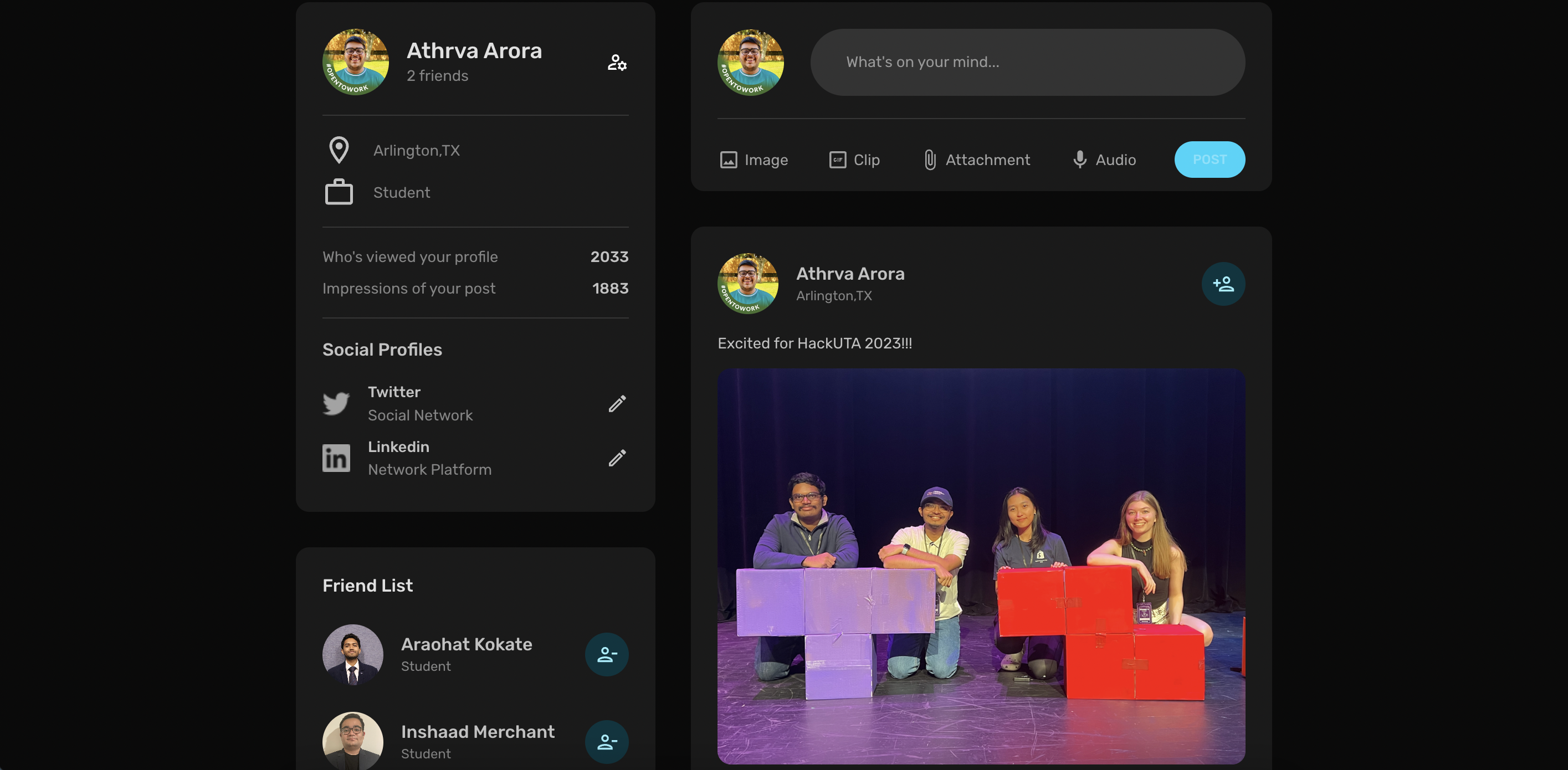The image size is (1568, 770).
Task: Select the Clip GIF option
Action: pyautogui.click(x=854, y=160)
